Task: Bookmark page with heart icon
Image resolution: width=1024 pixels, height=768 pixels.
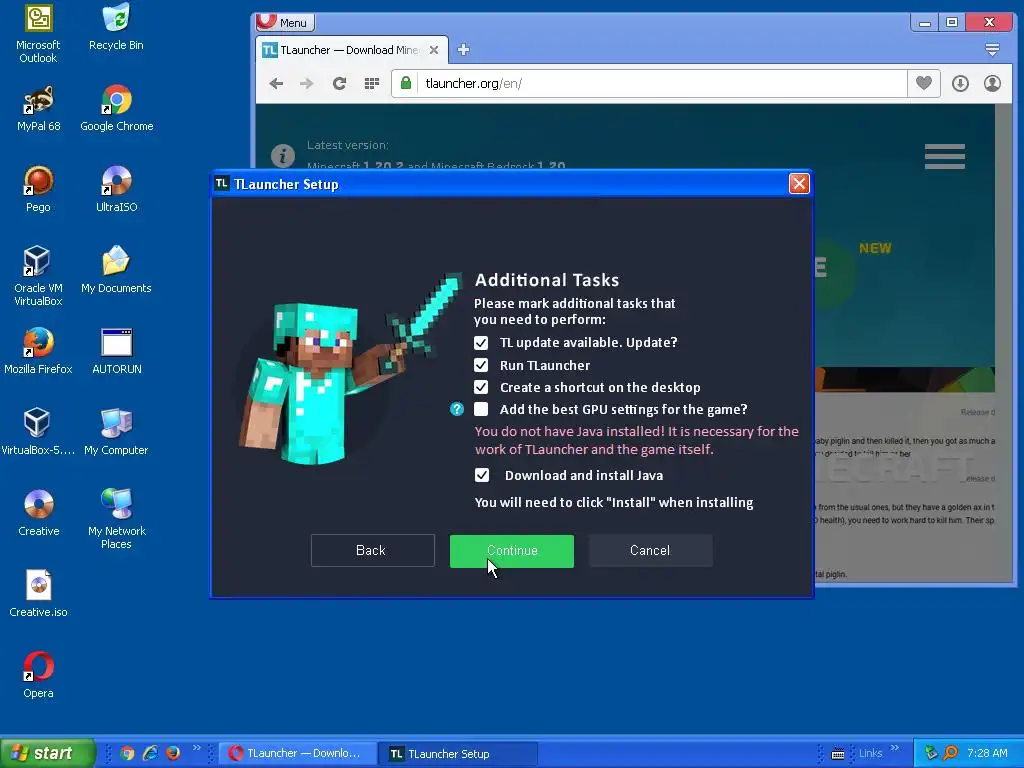Action: pos(923,83)
